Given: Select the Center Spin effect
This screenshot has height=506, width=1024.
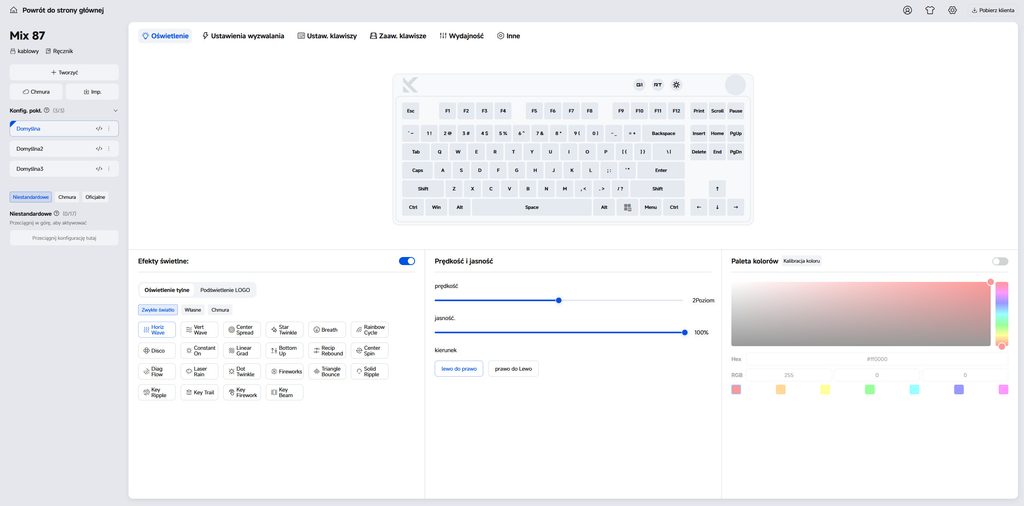Looking at the screenshot, I should pyautogui.click(x=369, y=351).
